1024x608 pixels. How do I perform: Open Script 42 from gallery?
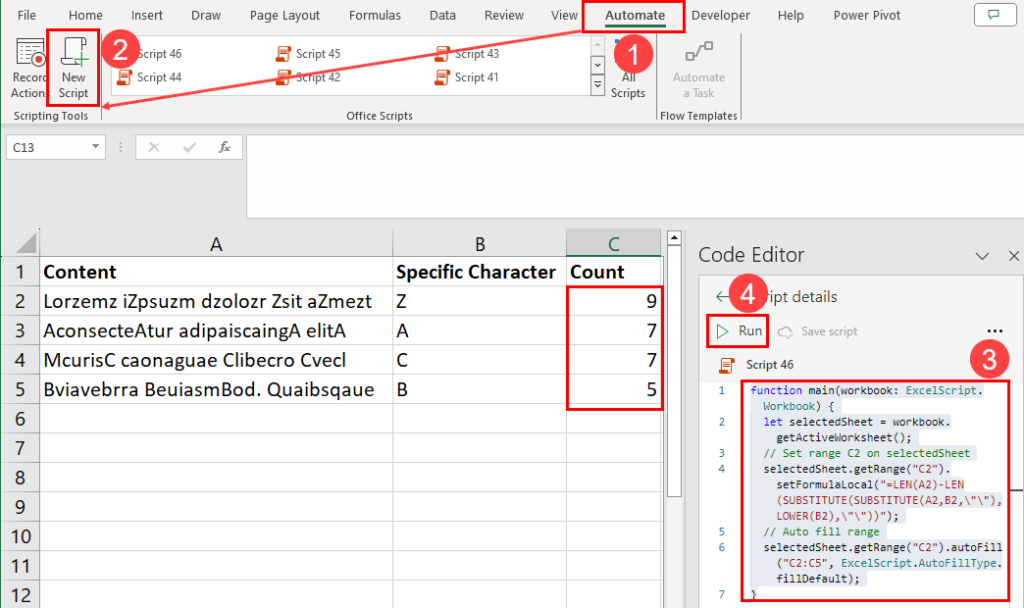(x=308, y=77)
